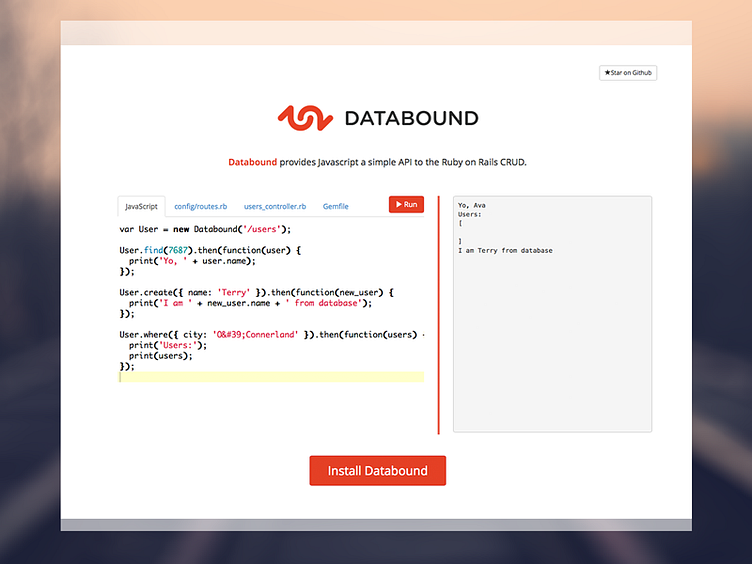The image size is (752, 564).
Task: Star the project on Github
Action: tap(628, 73)
